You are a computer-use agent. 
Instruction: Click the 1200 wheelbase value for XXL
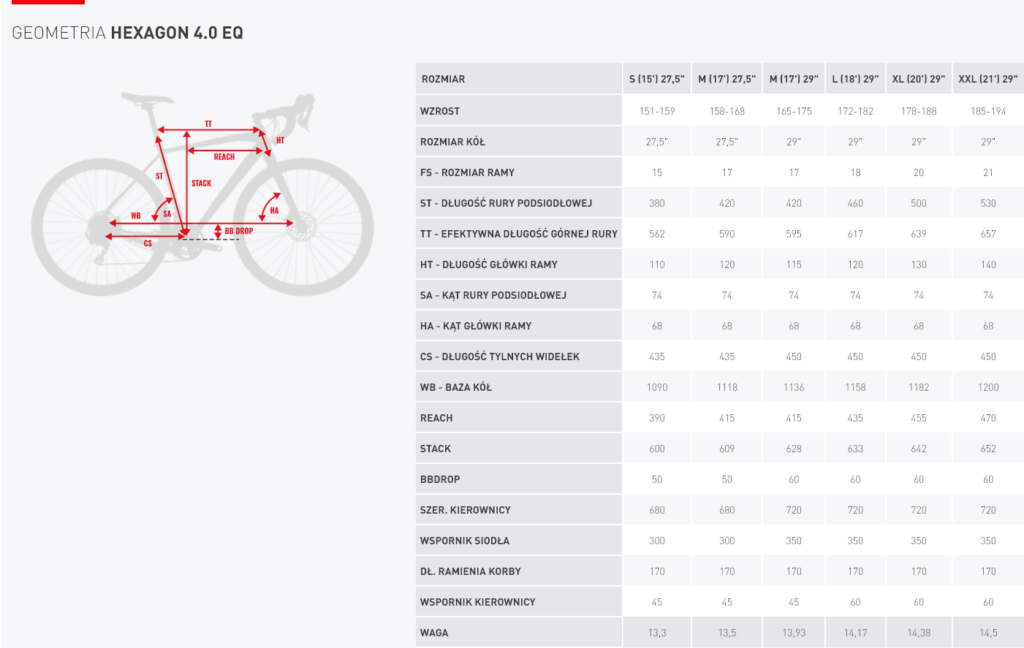point(988,387)
